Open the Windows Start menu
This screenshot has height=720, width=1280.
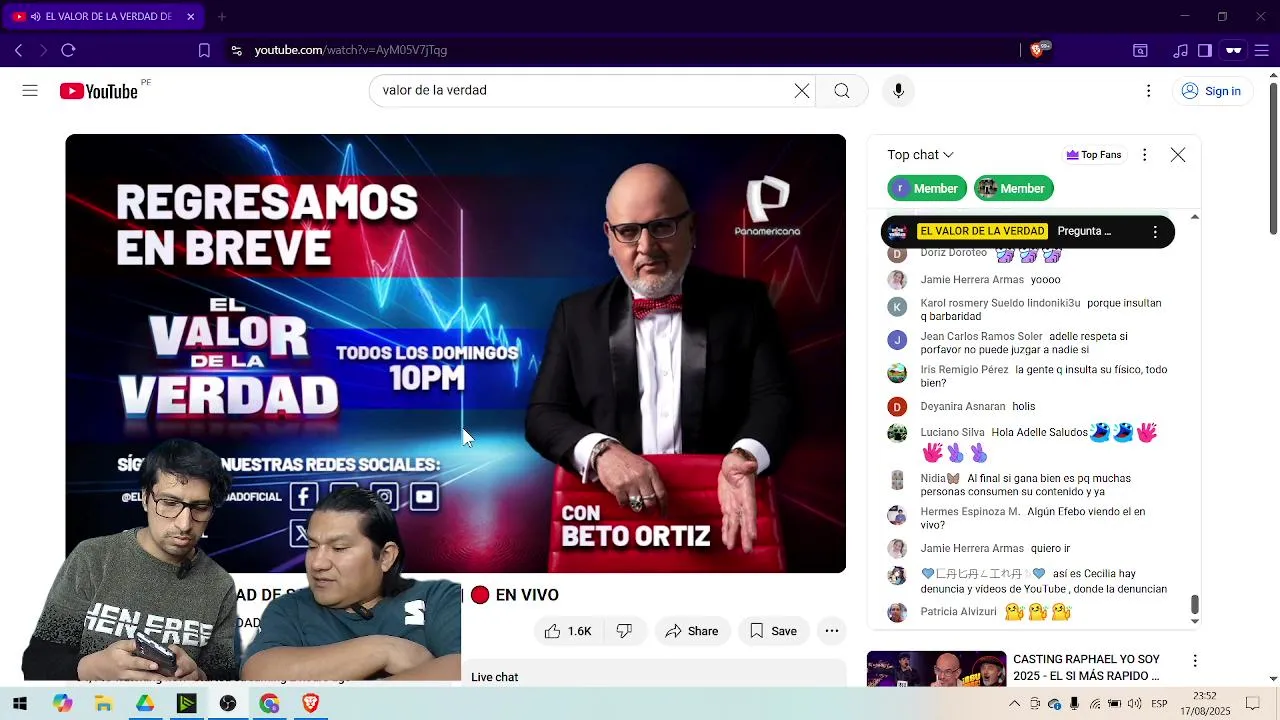(20, 704)
